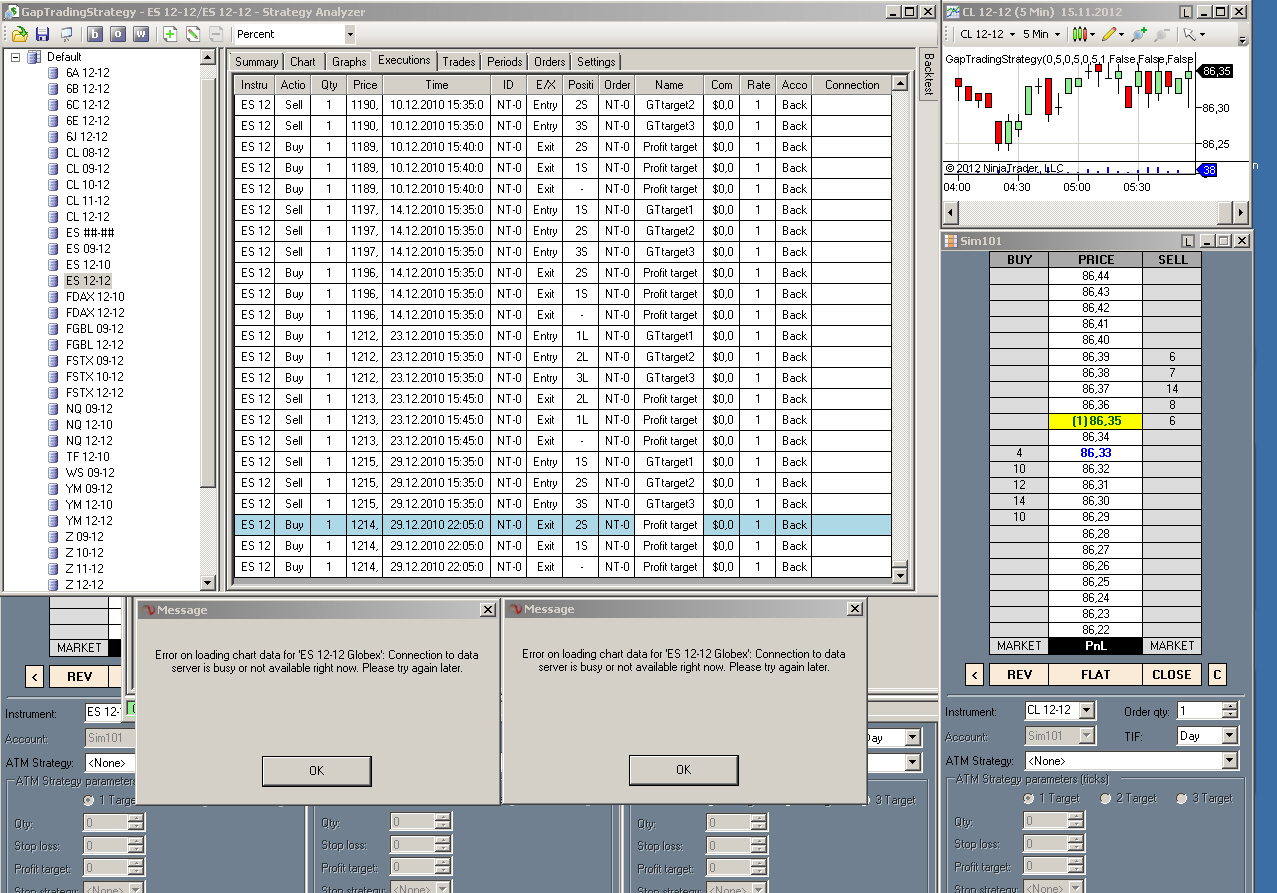Collapse the Default instrument list node
Image resolution: width=1277 pixels, height=893 pixels.
tap(15, 57)
